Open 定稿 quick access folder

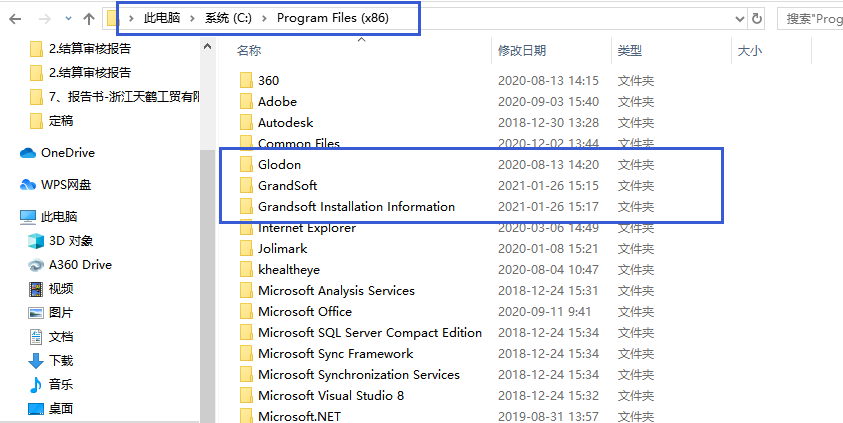[x=52, y=121]
